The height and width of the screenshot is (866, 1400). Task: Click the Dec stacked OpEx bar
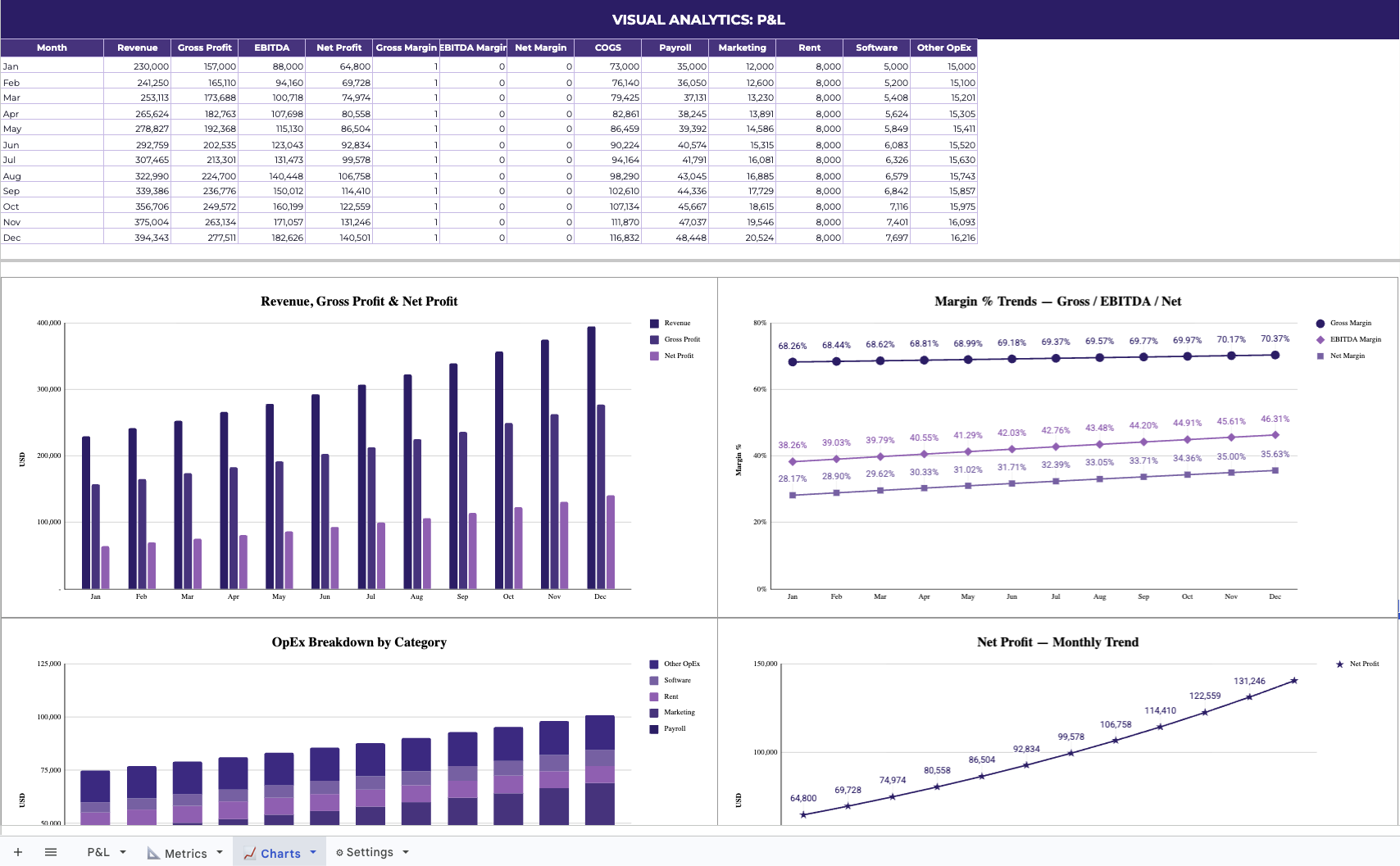(600, 770)
